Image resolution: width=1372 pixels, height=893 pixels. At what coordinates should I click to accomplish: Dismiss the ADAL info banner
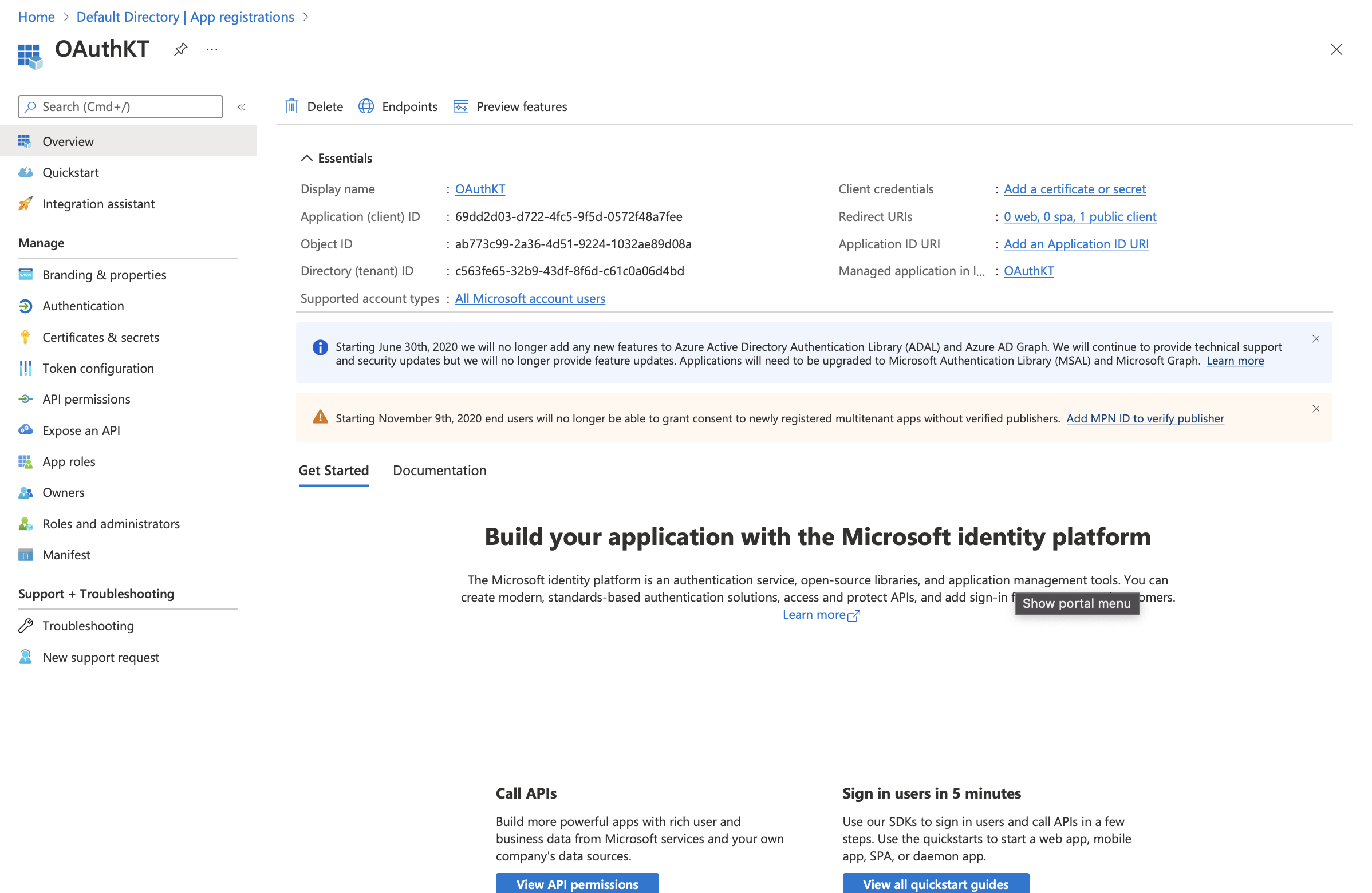1315,339
